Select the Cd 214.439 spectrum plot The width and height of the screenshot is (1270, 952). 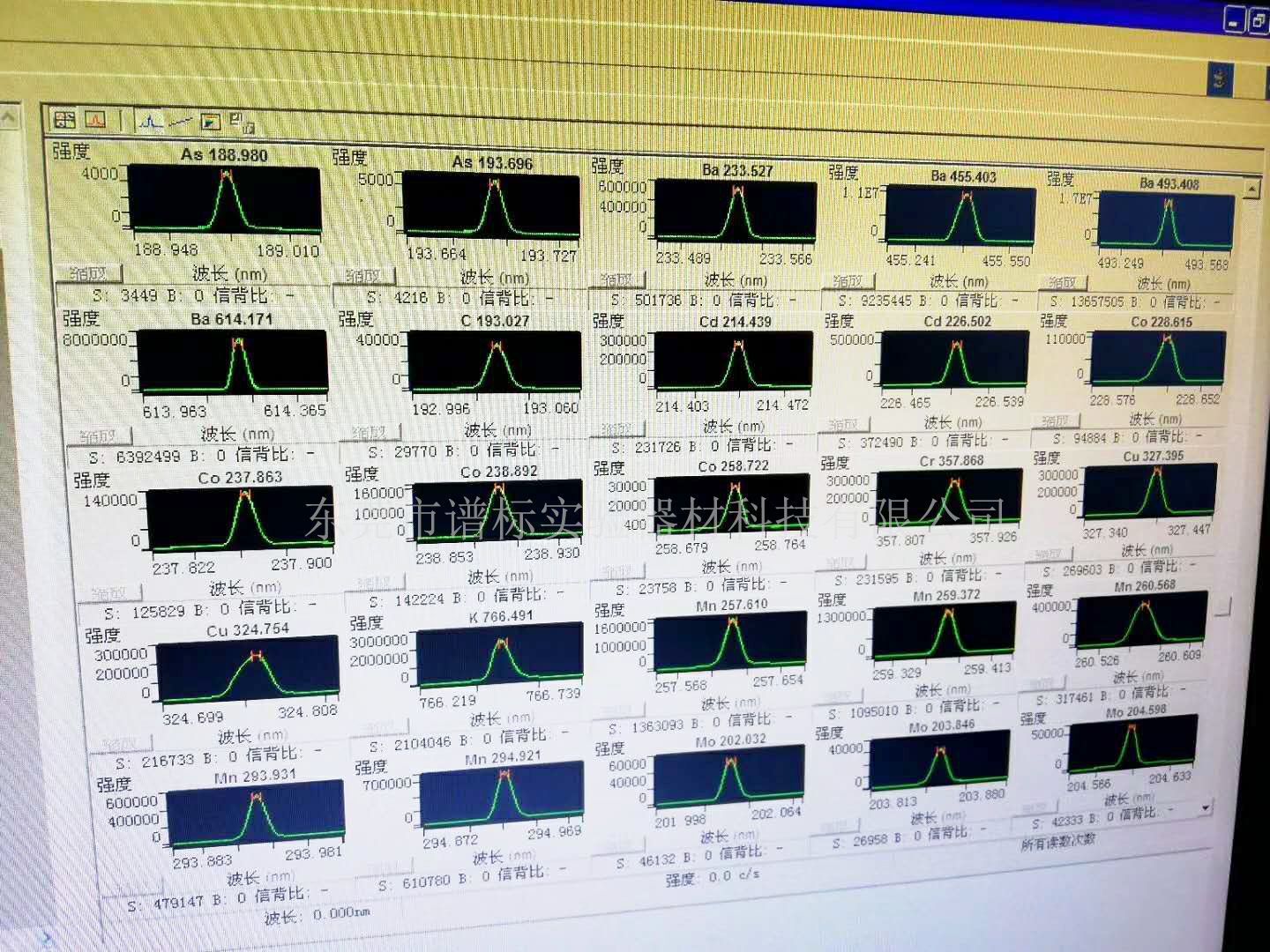[734, 361]
